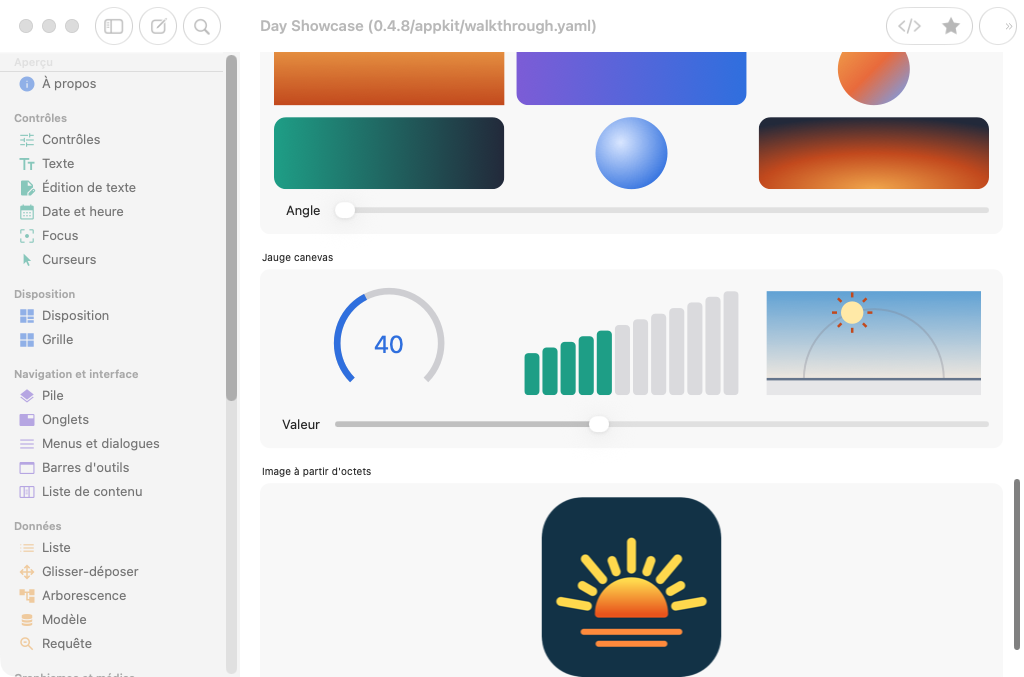1024x677 pixels.
Task: Open the Onglets page
Action: tap(65, 420)
